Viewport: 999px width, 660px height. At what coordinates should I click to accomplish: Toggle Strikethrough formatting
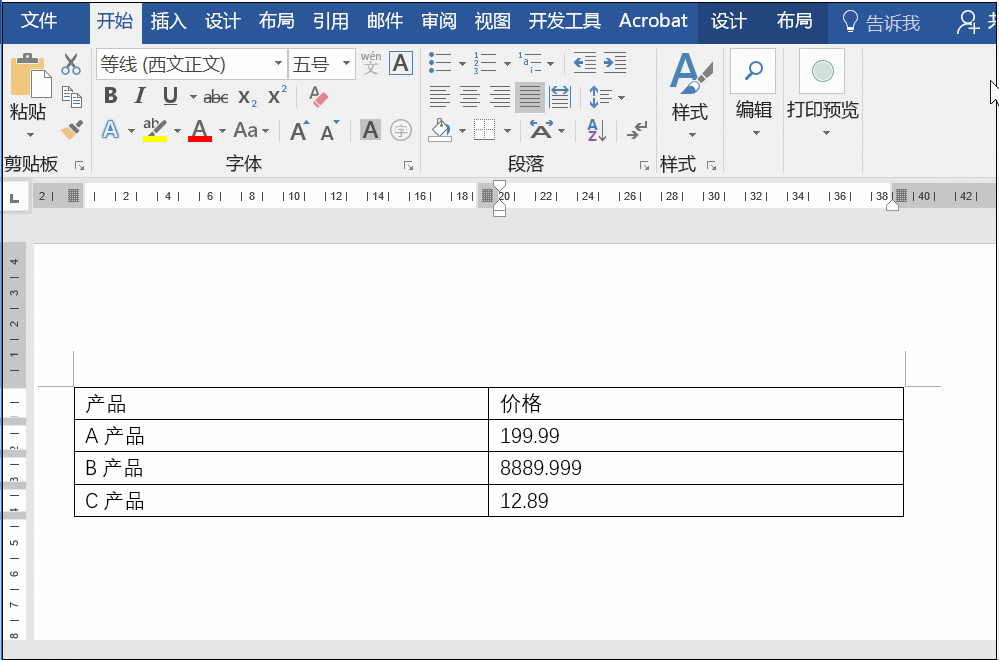coord(216,97)
